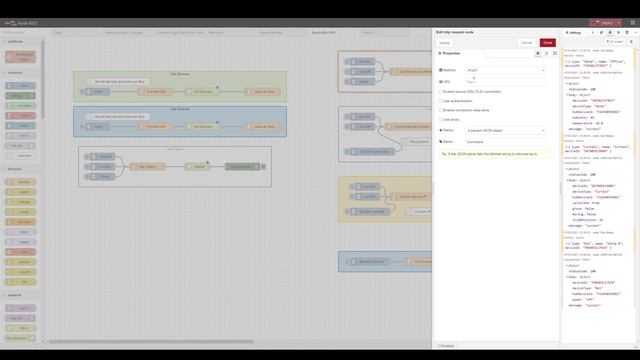Collapse the function palette category

click(15, 169)
